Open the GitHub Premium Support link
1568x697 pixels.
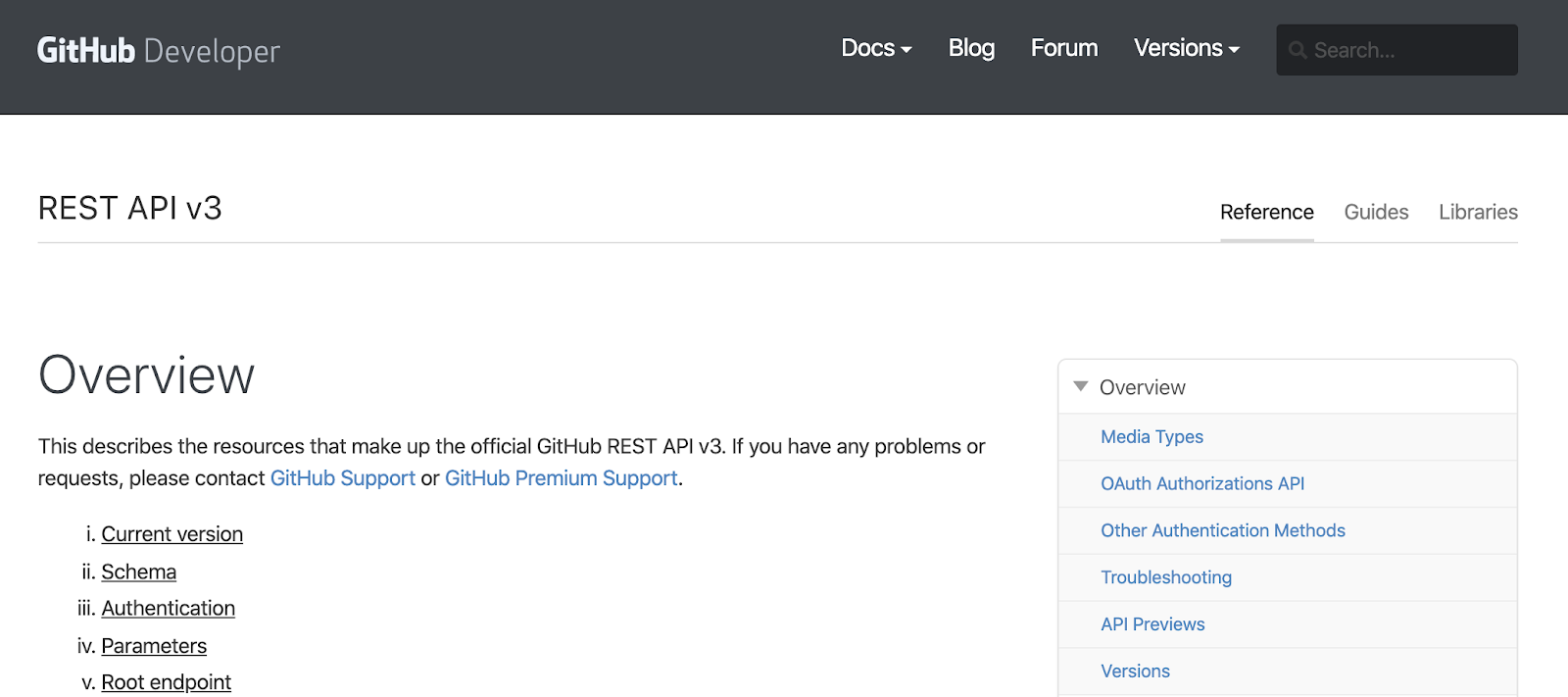pos(562,478)
